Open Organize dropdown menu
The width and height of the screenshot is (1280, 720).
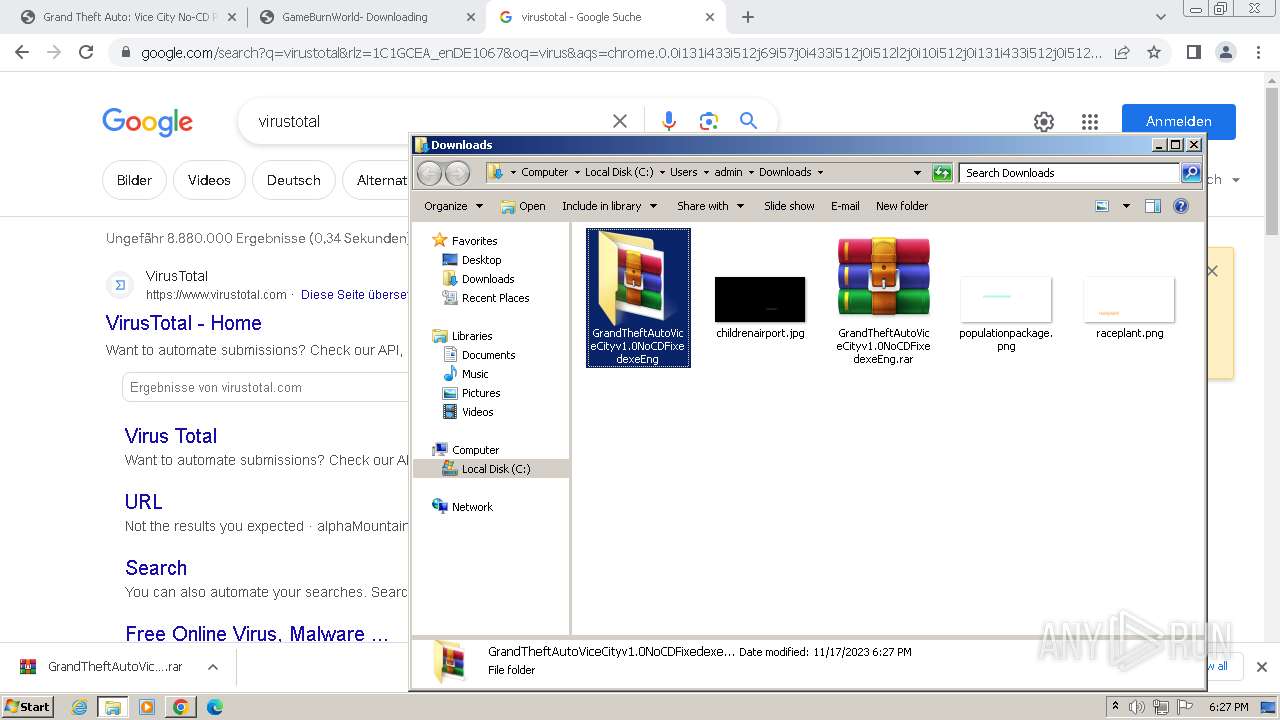[453, 206]
